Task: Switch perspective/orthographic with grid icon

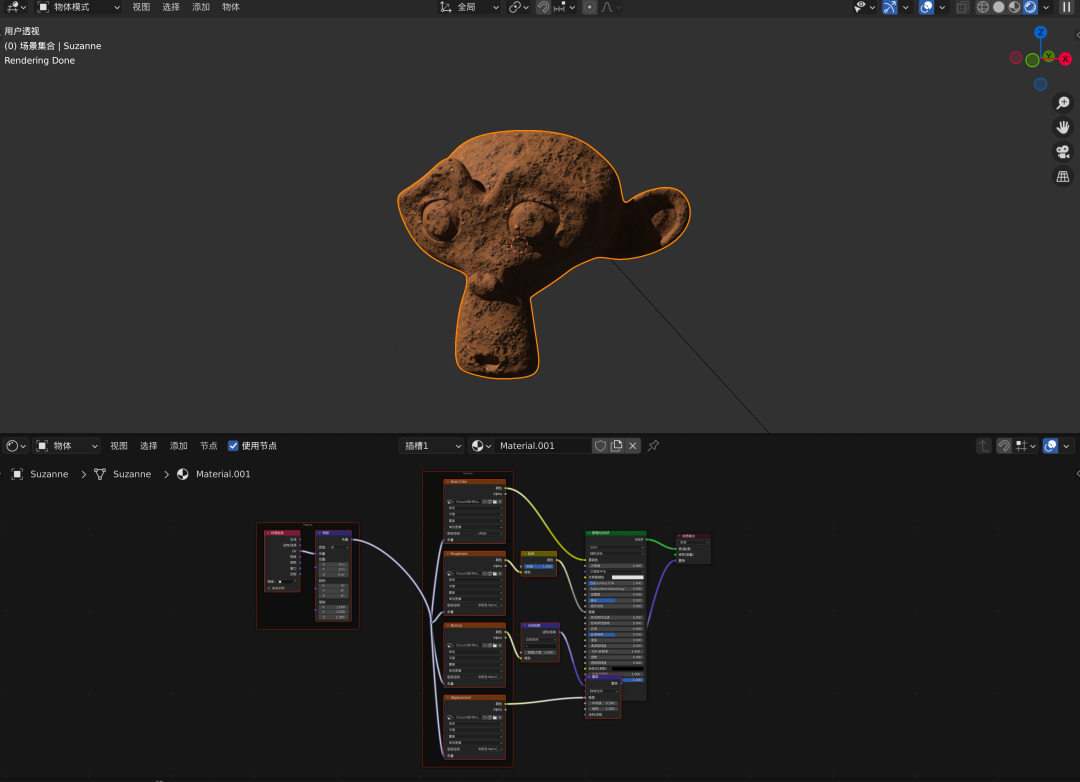Action: [x=1063, y=177]
